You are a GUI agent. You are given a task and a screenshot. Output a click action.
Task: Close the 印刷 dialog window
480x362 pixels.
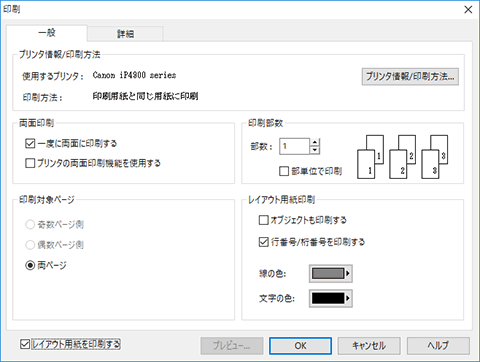tap(468, 10)
